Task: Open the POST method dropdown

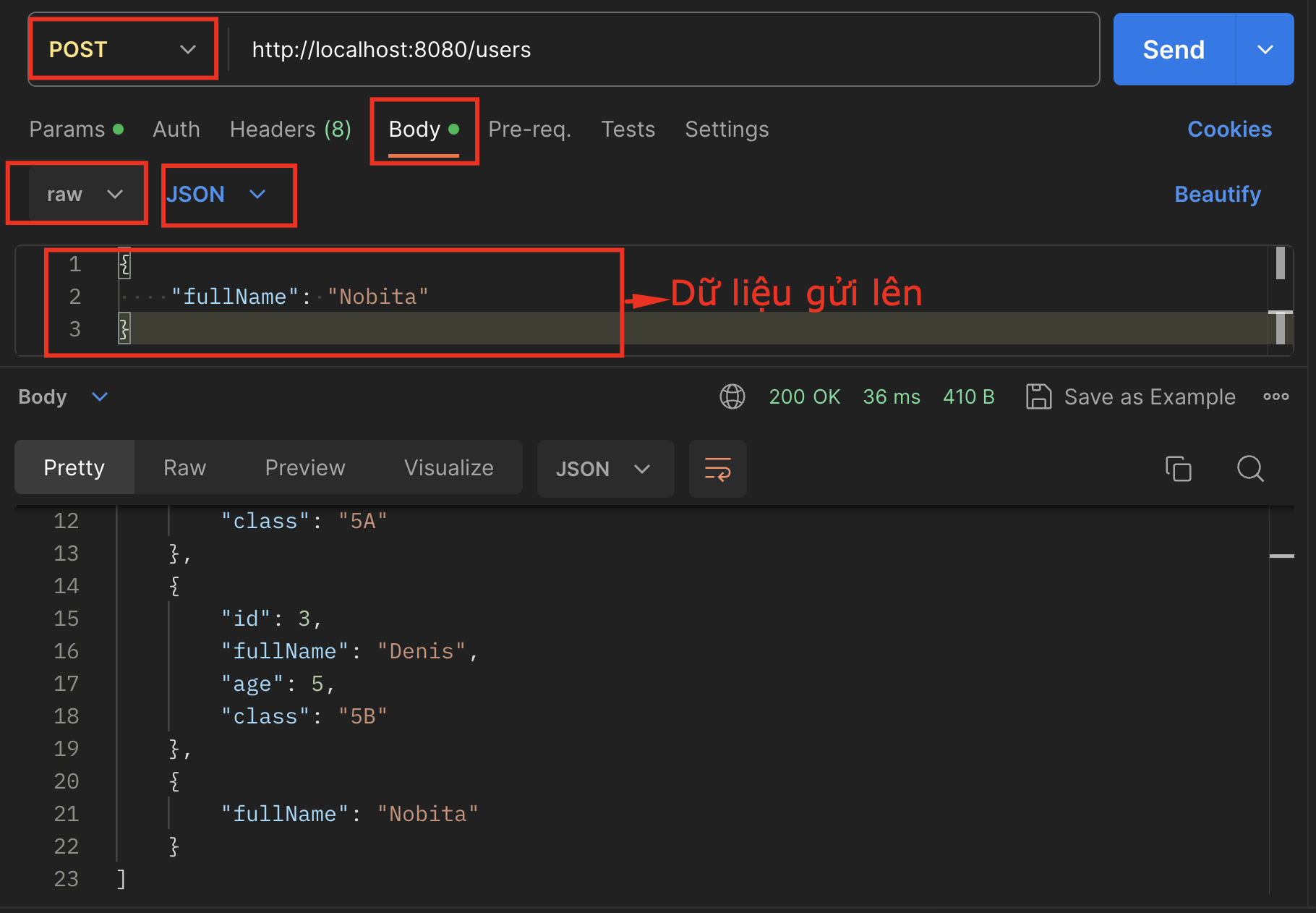Action: click(x=122, y=50)
